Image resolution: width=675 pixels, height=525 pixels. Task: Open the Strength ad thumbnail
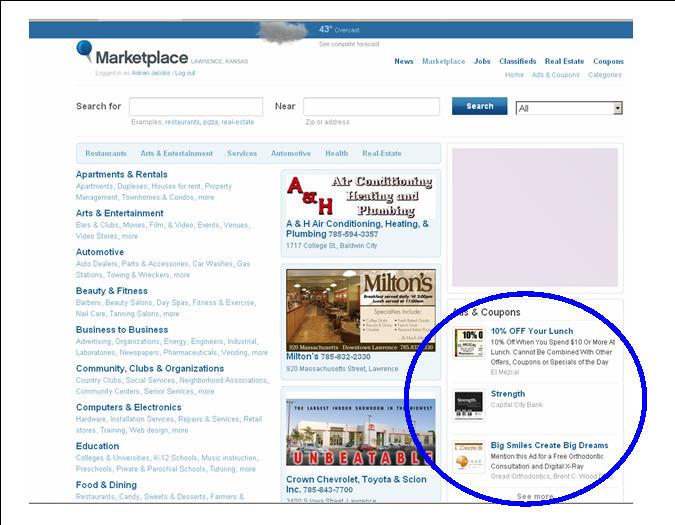469,405
